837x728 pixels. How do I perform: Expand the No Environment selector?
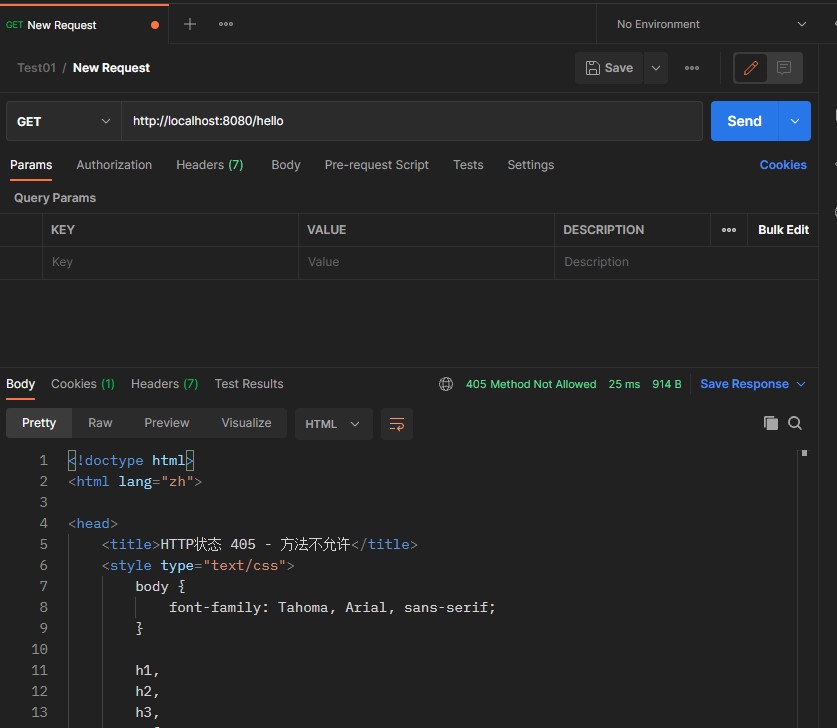pyautogui.click(x=711, y=24)
